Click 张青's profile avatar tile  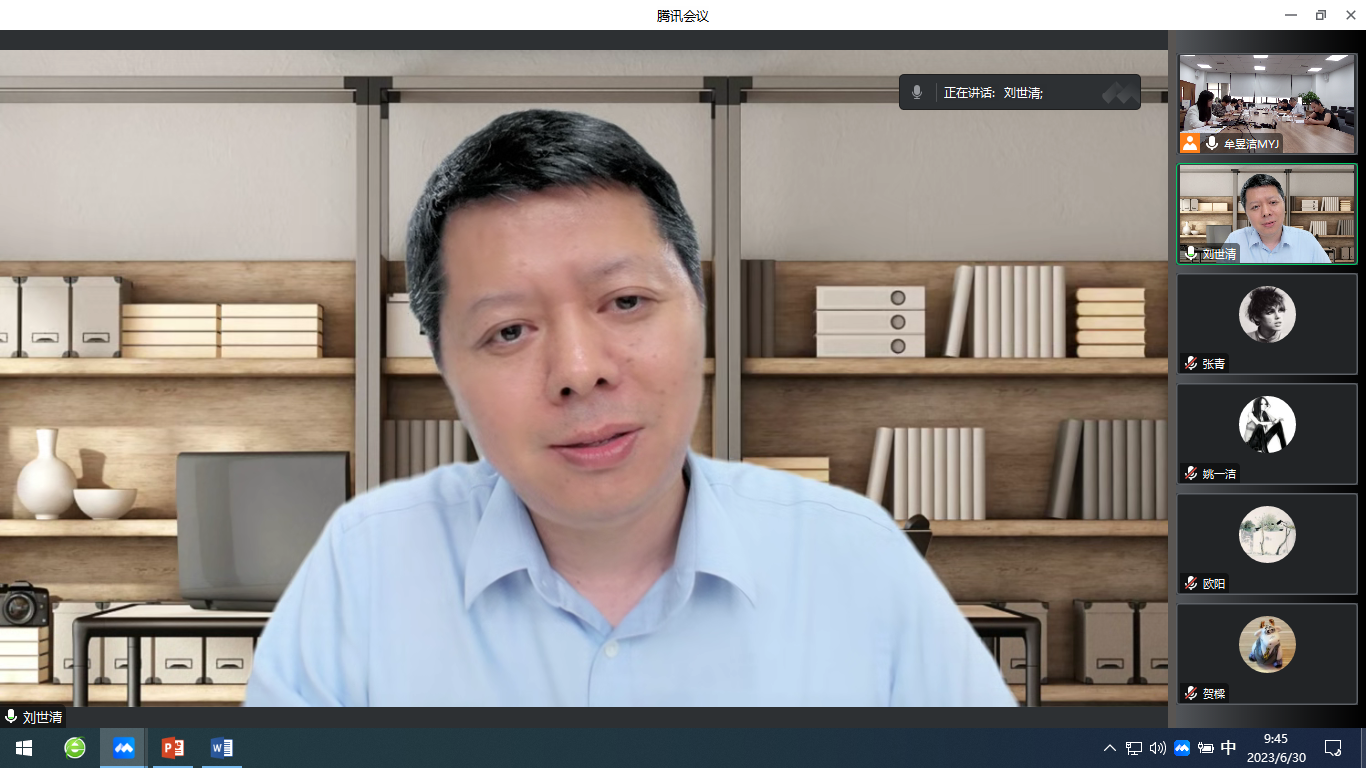[x=1267, y=315]
